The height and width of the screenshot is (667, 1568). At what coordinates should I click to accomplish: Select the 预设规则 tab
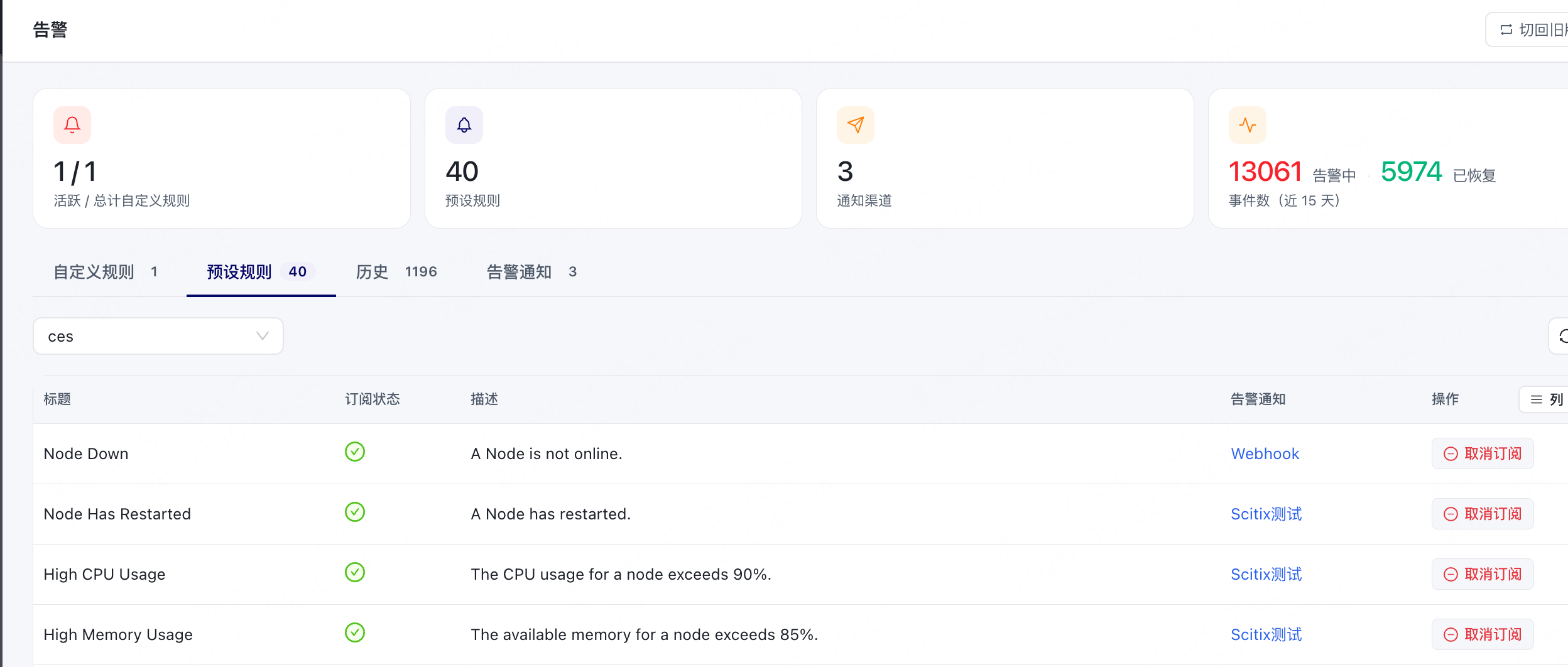(x=261, y=272)
